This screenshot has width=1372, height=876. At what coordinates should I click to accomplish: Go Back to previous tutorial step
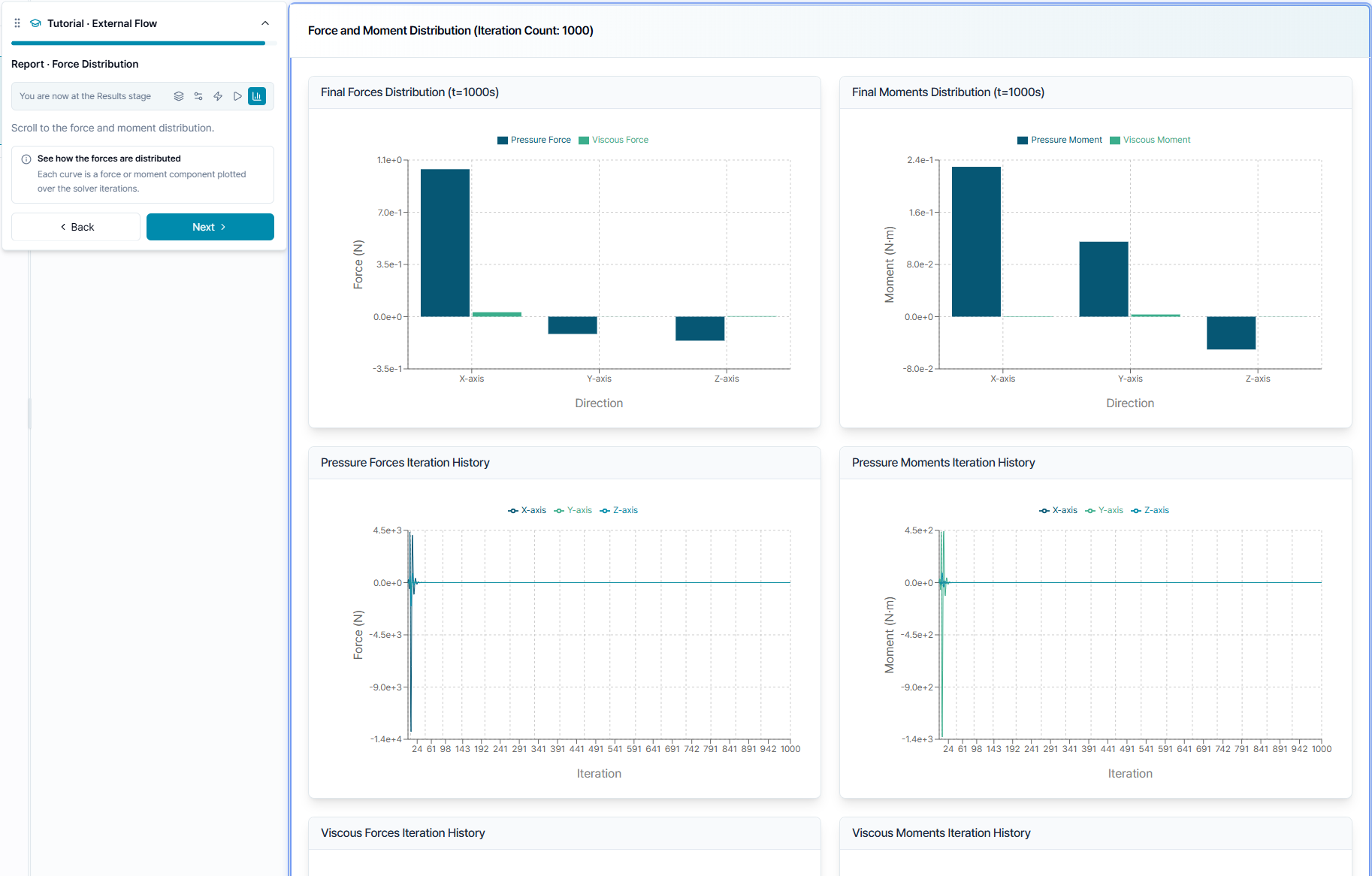(76, 227)
